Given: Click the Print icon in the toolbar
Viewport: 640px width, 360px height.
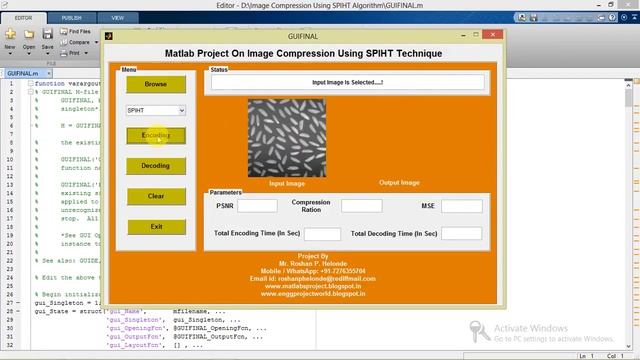Looking at the screenshot, I should (63, 53).
